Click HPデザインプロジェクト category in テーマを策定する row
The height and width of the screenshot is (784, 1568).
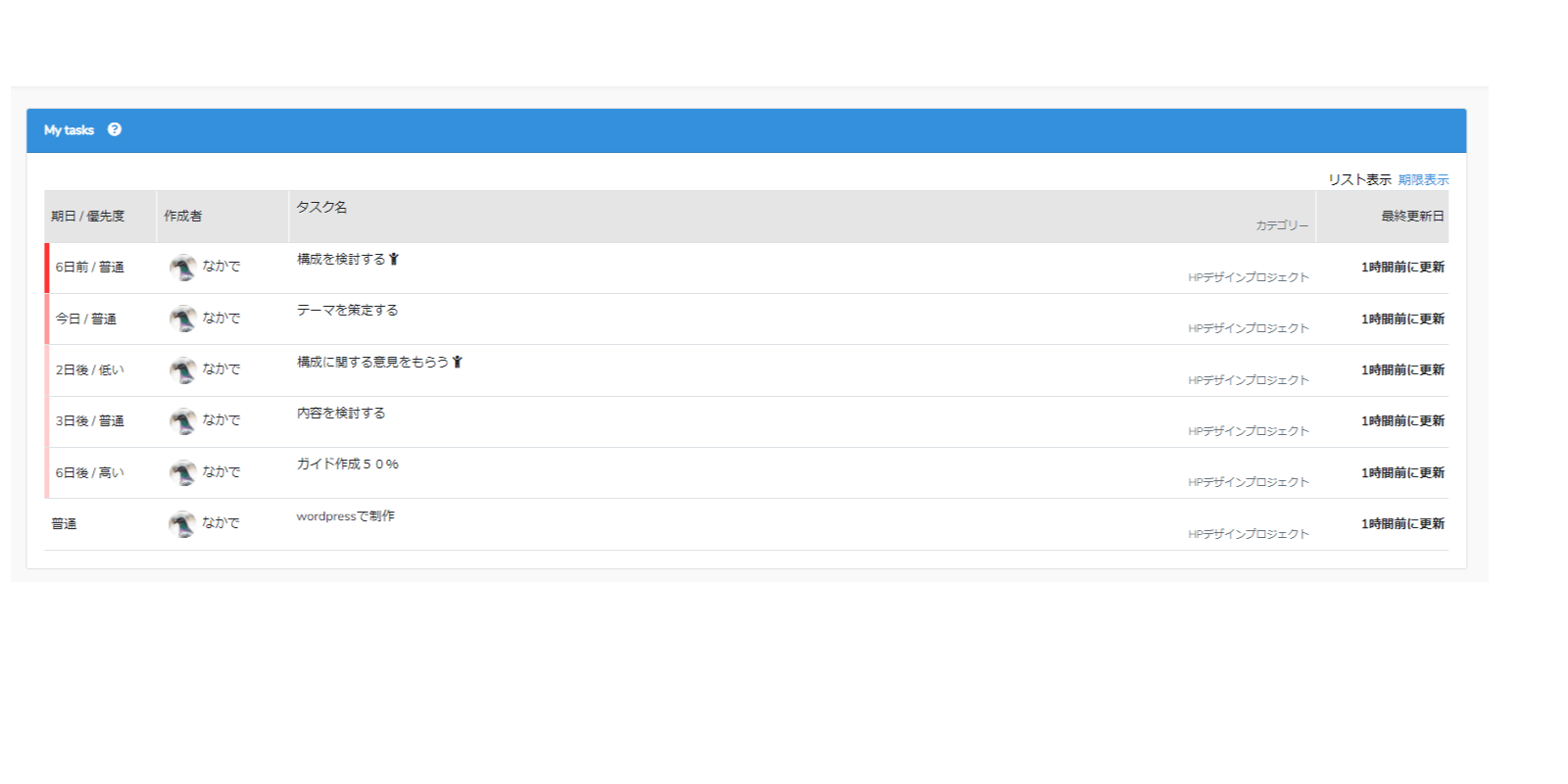coord(1249,328)
